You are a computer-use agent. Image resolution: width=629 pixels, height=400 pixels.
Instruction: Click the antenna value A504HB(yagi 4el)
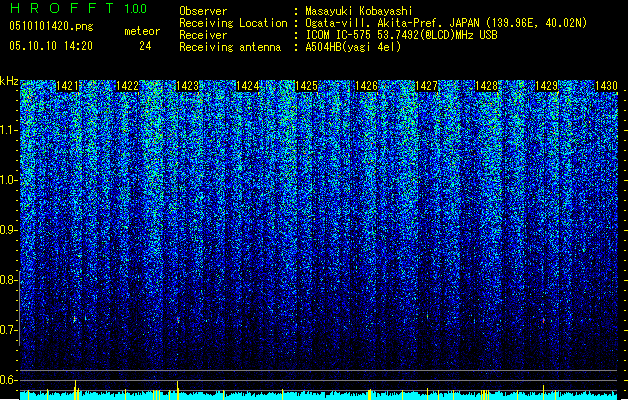click(x=353, y=47)
